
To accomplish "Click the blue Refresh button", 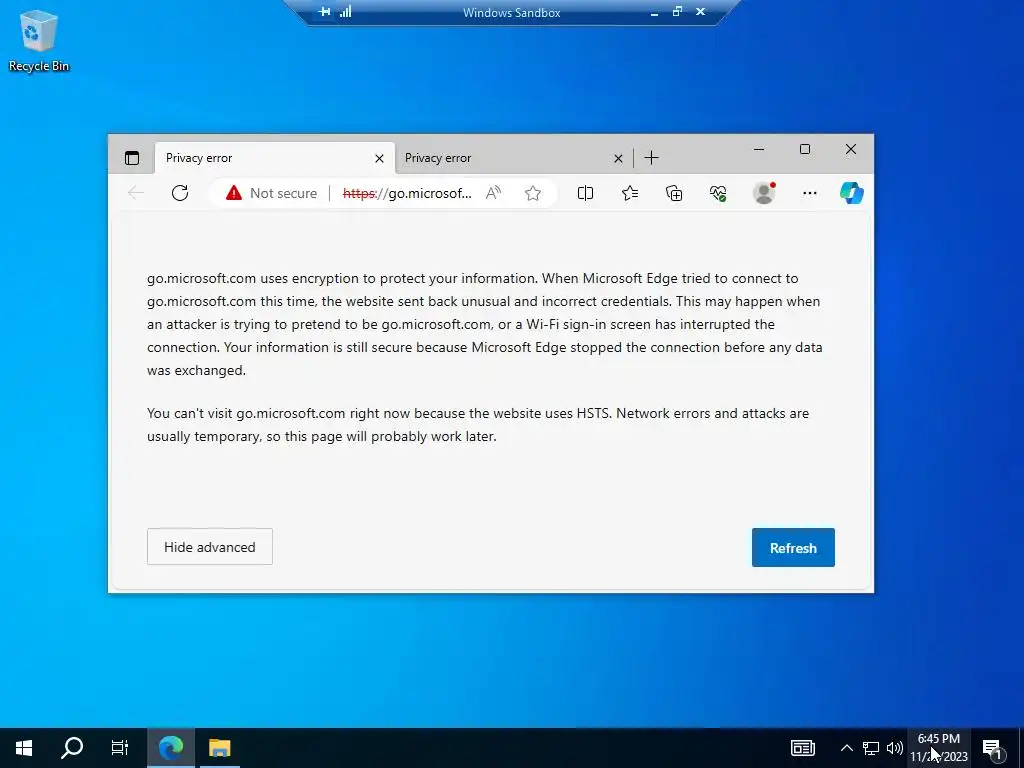I will click(793, 547).
